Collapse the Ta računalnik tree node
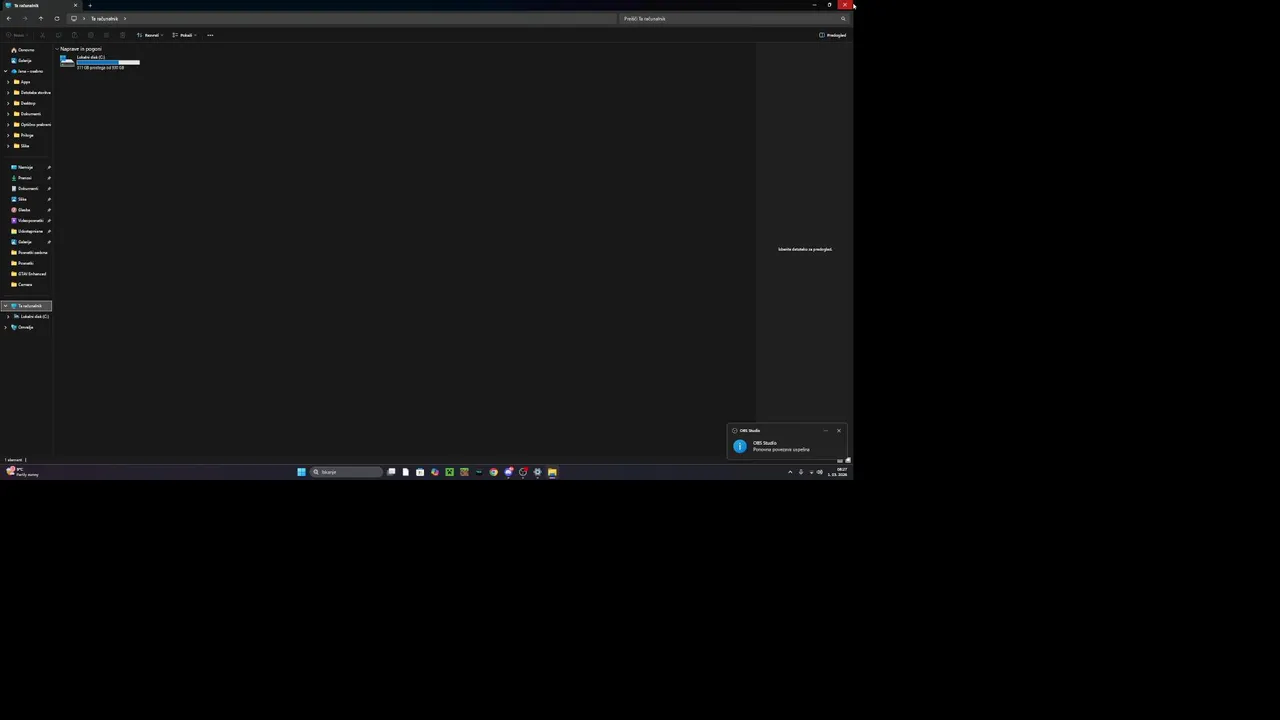Image resolution: width=1280 pixels, height=720 pixels. click(6, 306)
